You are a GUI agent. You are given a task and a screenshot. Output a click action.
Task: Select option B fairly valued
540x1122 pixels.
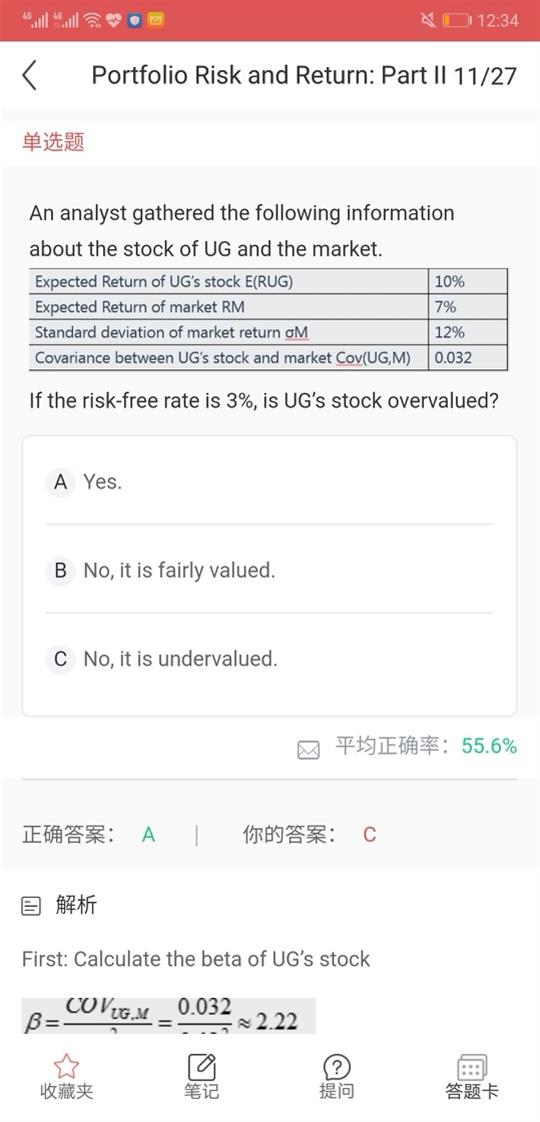(x=269, y=570)
